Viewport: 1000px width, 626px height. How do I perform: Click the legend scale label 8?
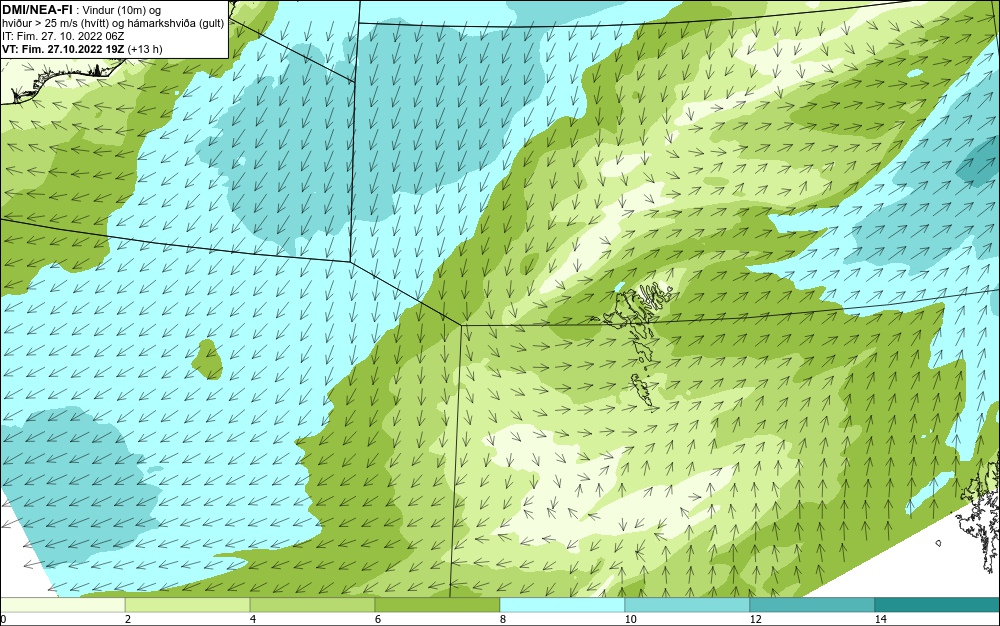tap(503, 619)
